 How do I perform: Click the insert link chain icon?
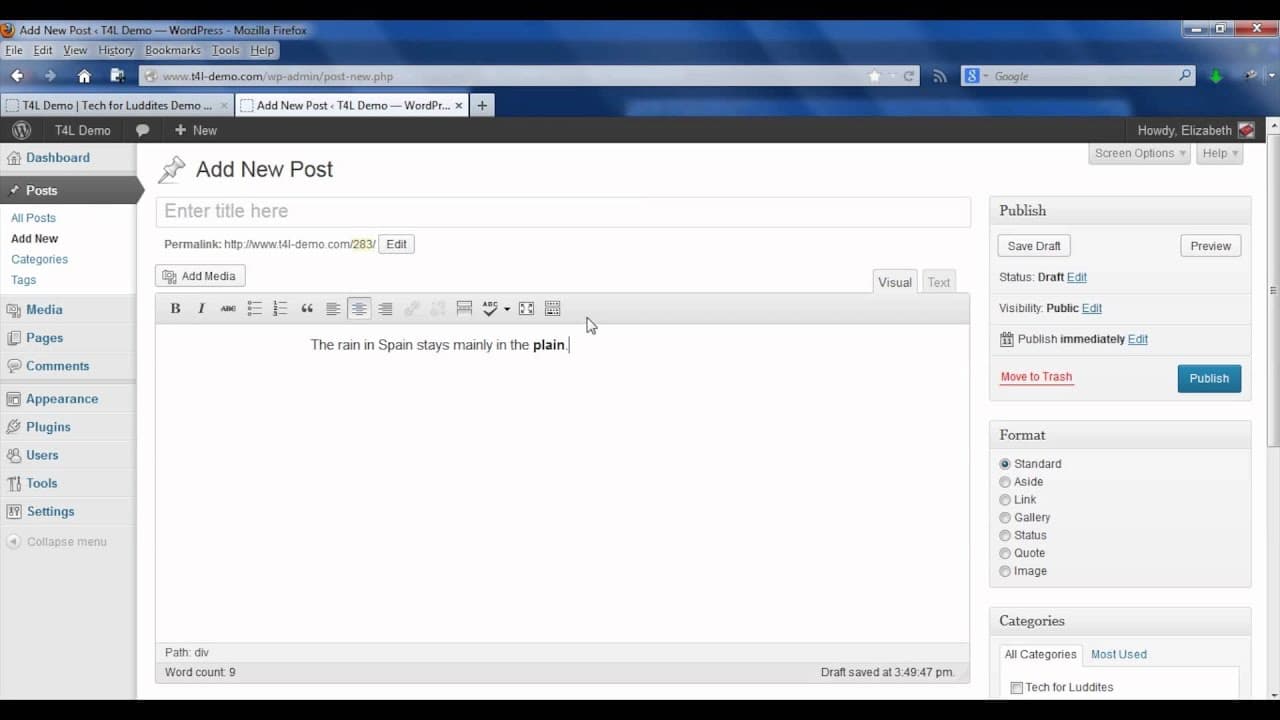[x=411, y=309]
